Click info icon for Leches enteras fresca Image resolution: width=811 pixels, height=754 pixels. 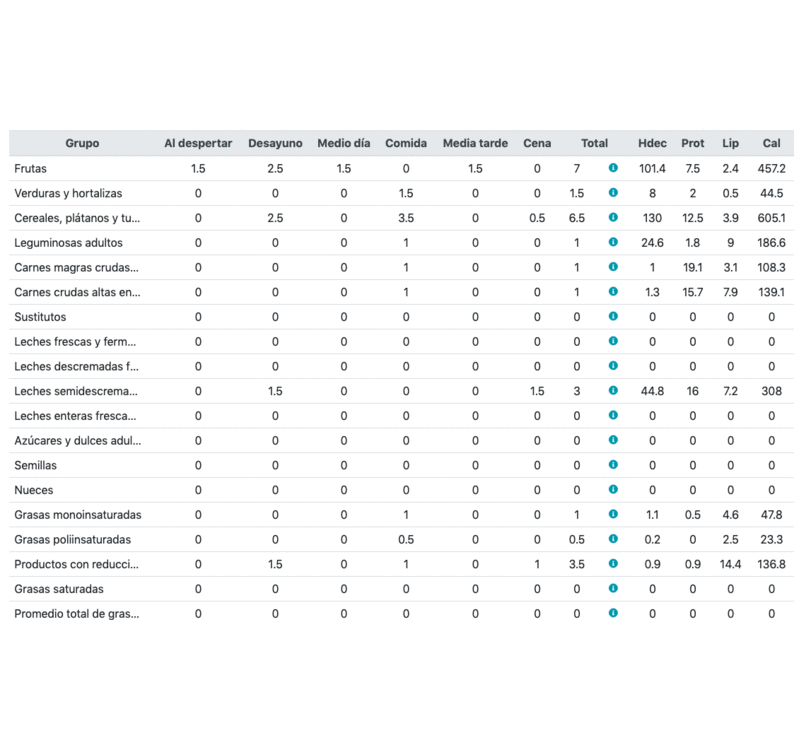click(x=613, y=415)
